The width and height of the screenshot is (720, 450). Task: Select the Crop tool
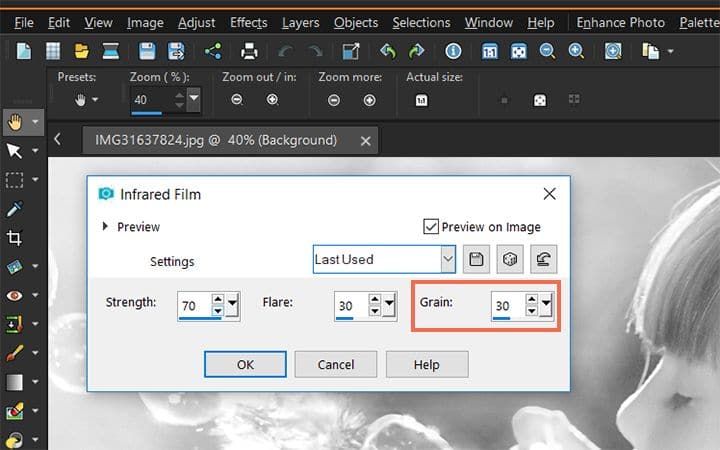[x=14, y=237]
